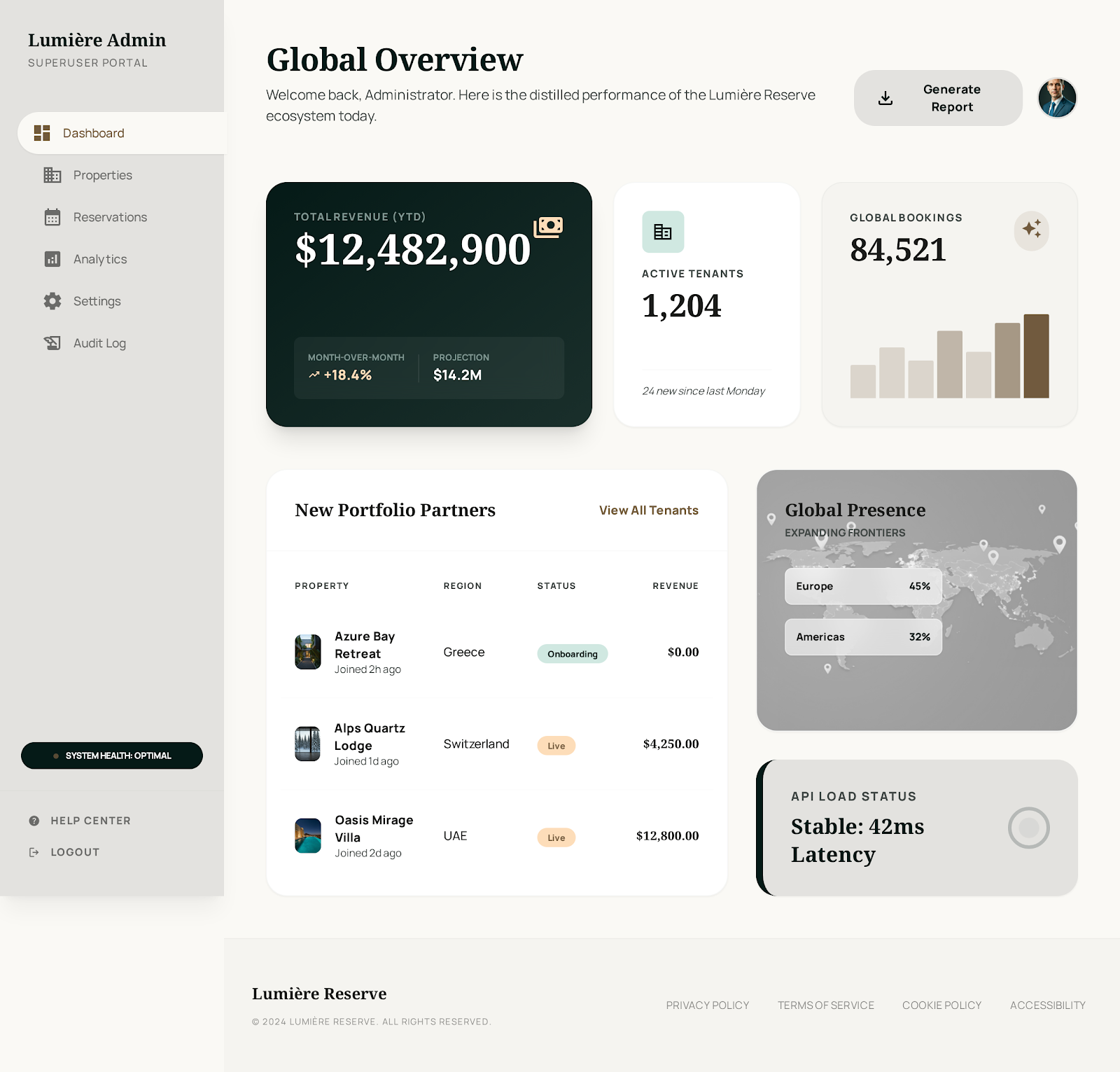
Task: Toggle the Live status for Oasis Mirage Villa
Action: 555,837
